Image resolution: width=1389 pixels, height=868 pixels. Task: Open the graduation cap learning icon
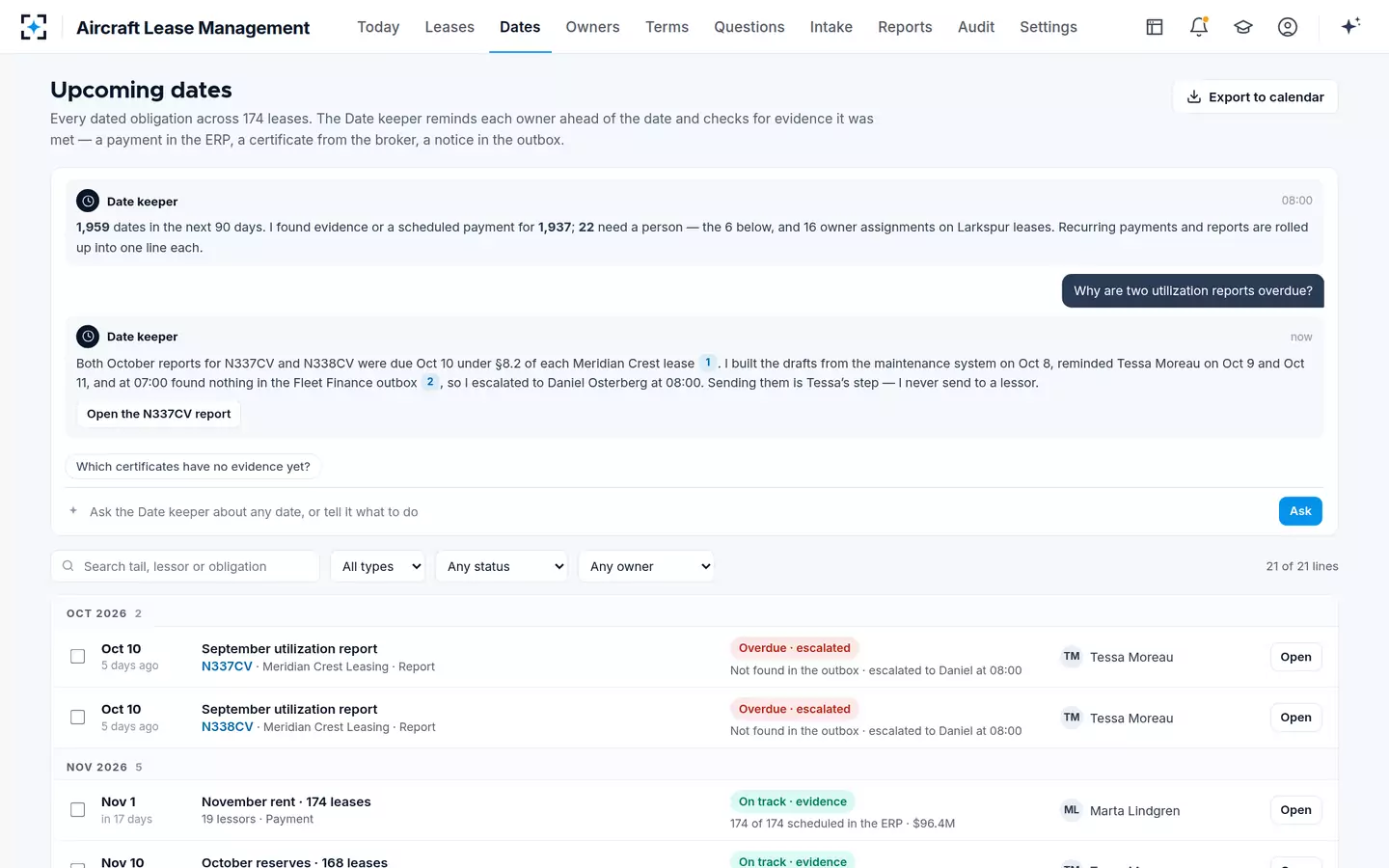pos(1243,27)
